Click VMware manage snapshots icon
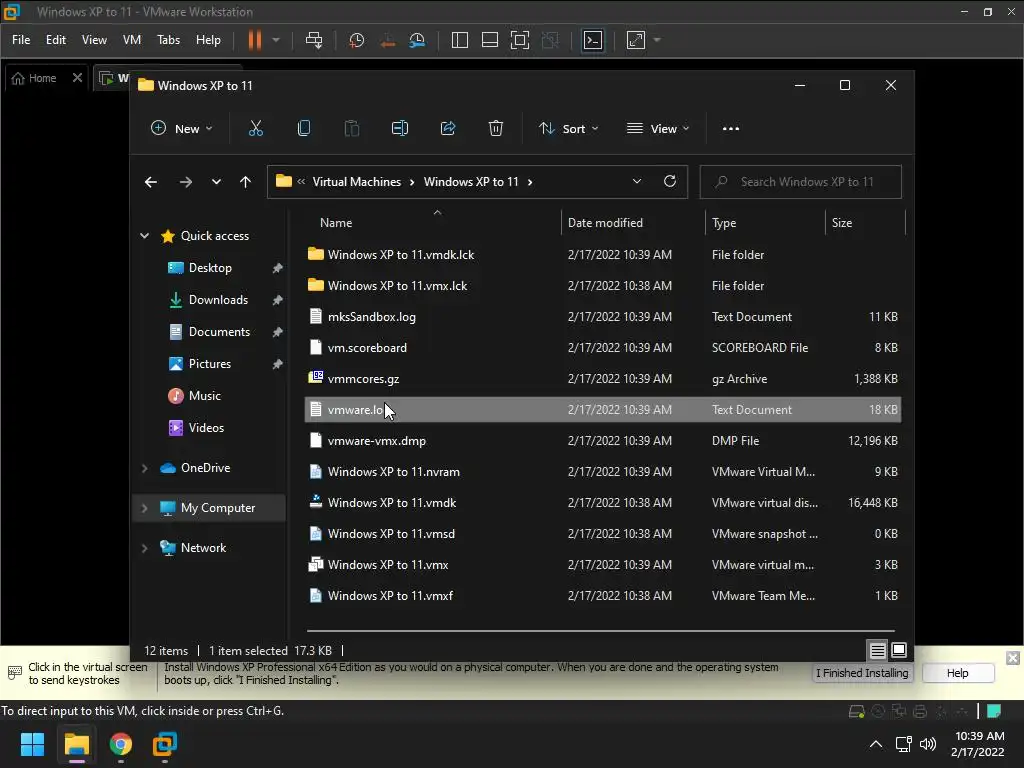The image size is (1024, 768). [x=417, y=40]
